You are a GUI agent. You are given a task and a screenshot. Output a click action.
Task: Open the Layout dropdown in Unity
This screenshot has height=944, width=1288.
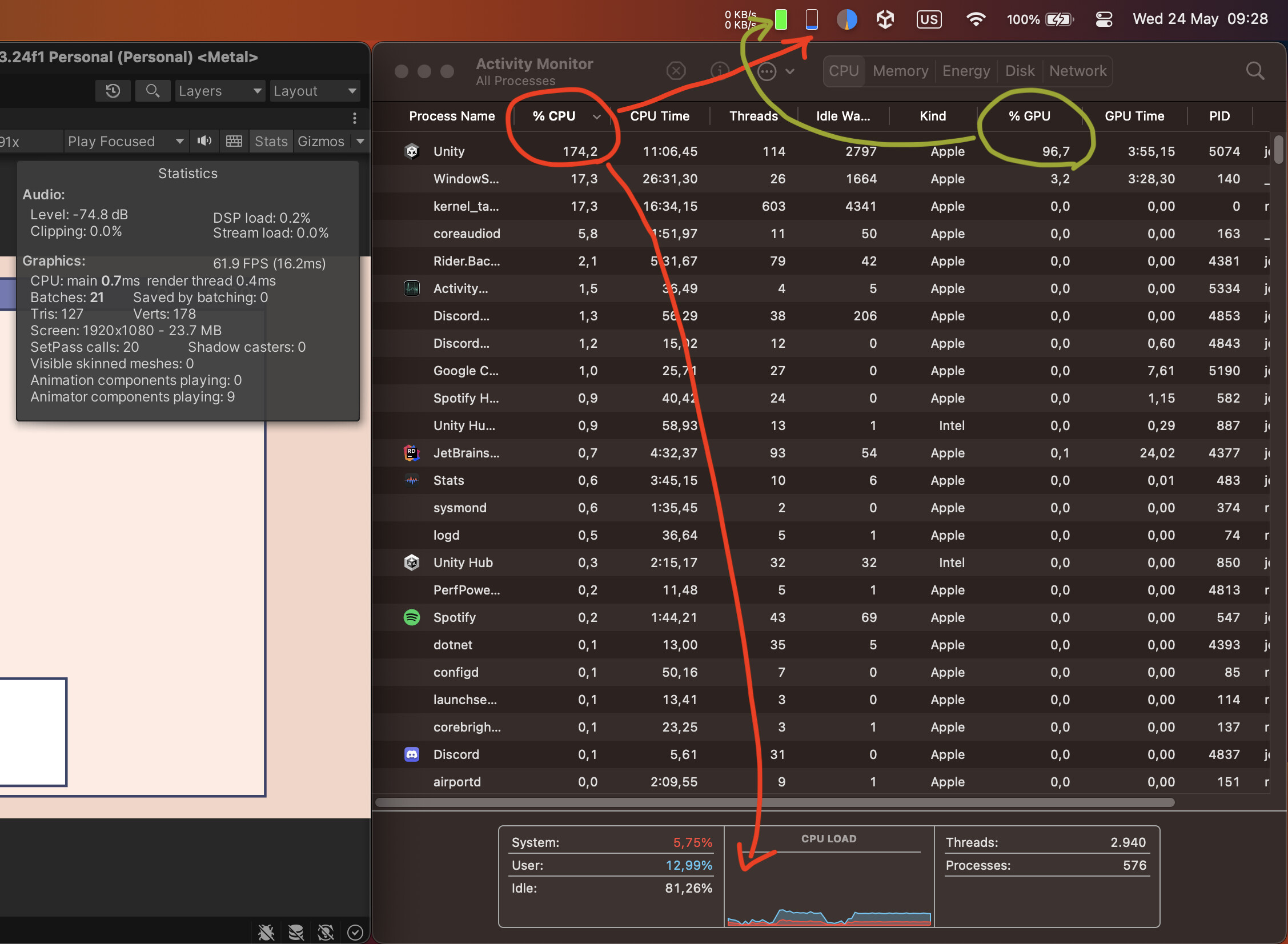pos(315,90)
